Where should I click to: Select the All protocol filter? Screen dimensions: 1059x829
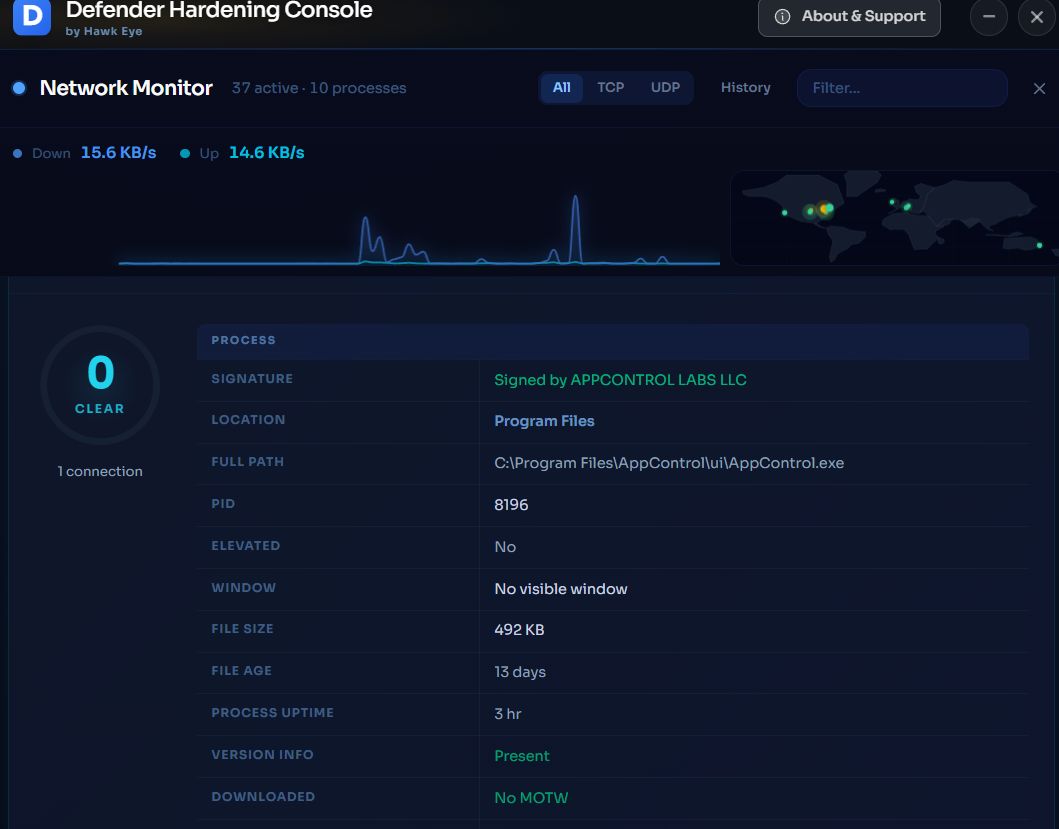(561, 88)
